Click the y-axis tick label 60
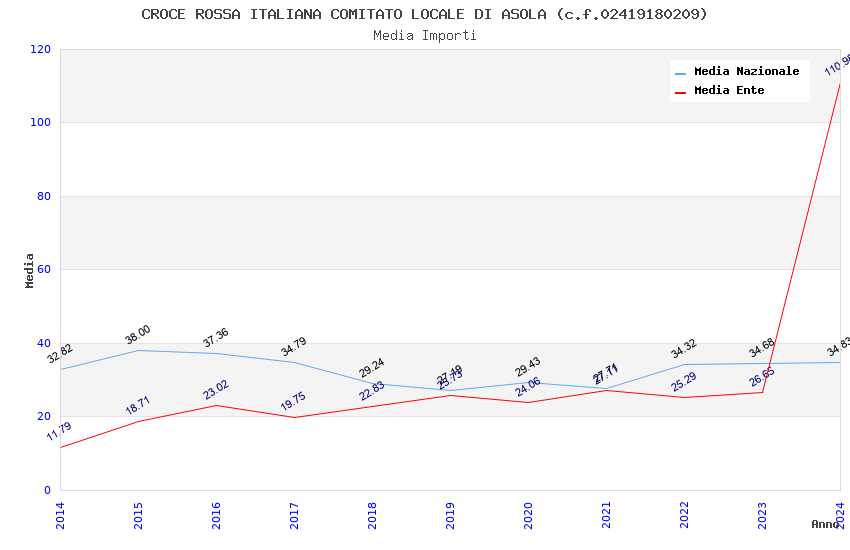The width and height of the screenshot is (850, 550). (x=44, y=269)
